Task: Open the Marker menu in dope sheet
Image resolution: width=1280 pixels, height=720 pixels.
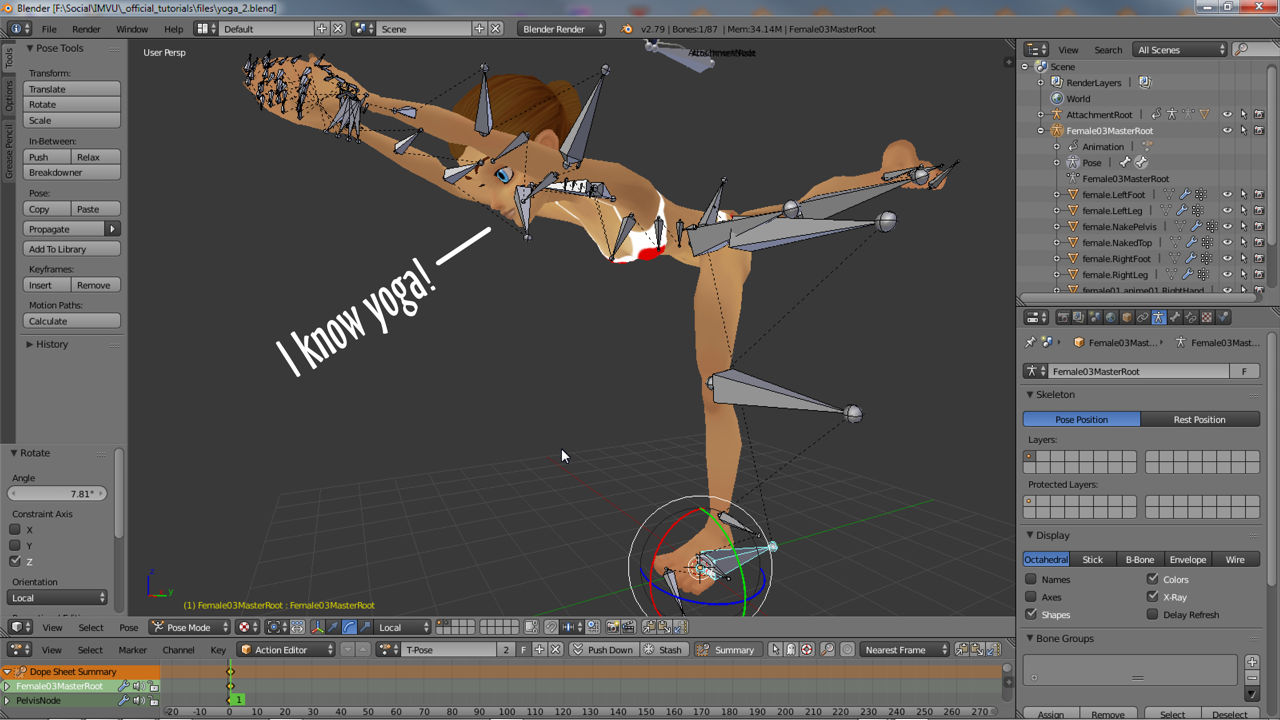Action: [x=133, y=649]
